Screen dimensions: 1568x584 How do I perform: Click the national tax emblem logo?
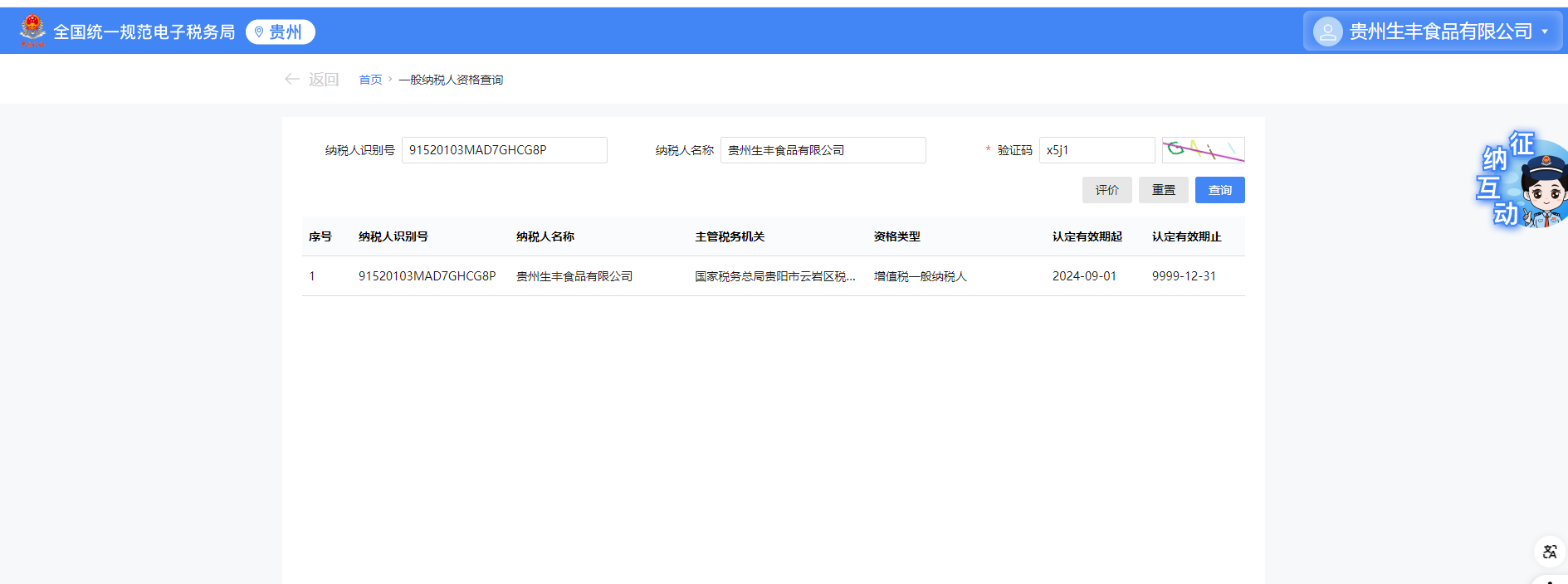32,31
